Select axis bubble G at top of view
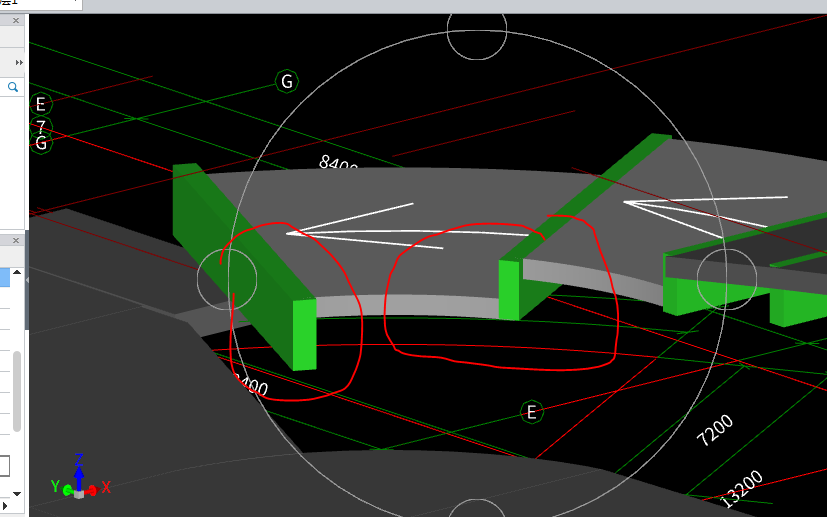Image resolution: width=827 pixels, height=517 pixels. tap(287, 81)
